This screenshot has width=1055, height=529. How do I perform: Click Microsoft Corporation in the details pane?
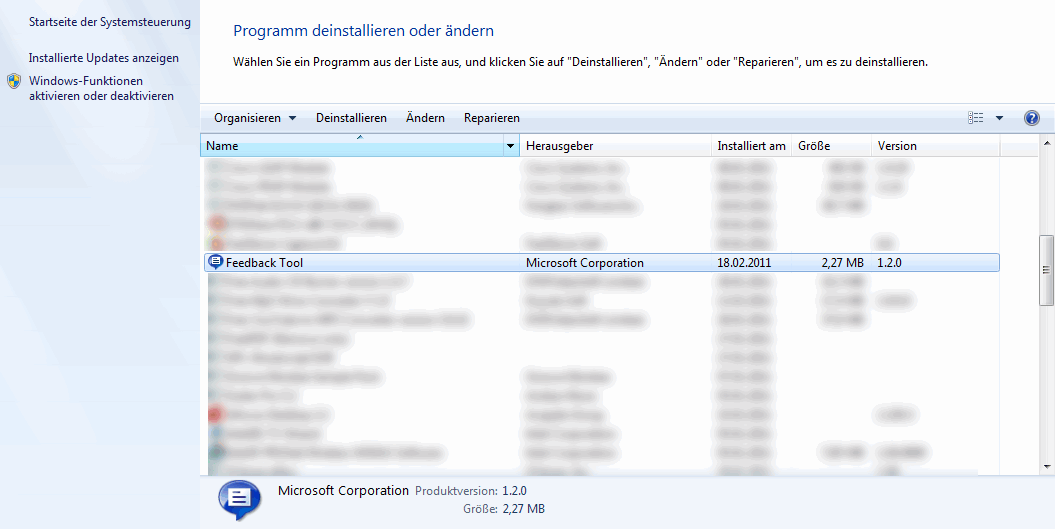343,491
